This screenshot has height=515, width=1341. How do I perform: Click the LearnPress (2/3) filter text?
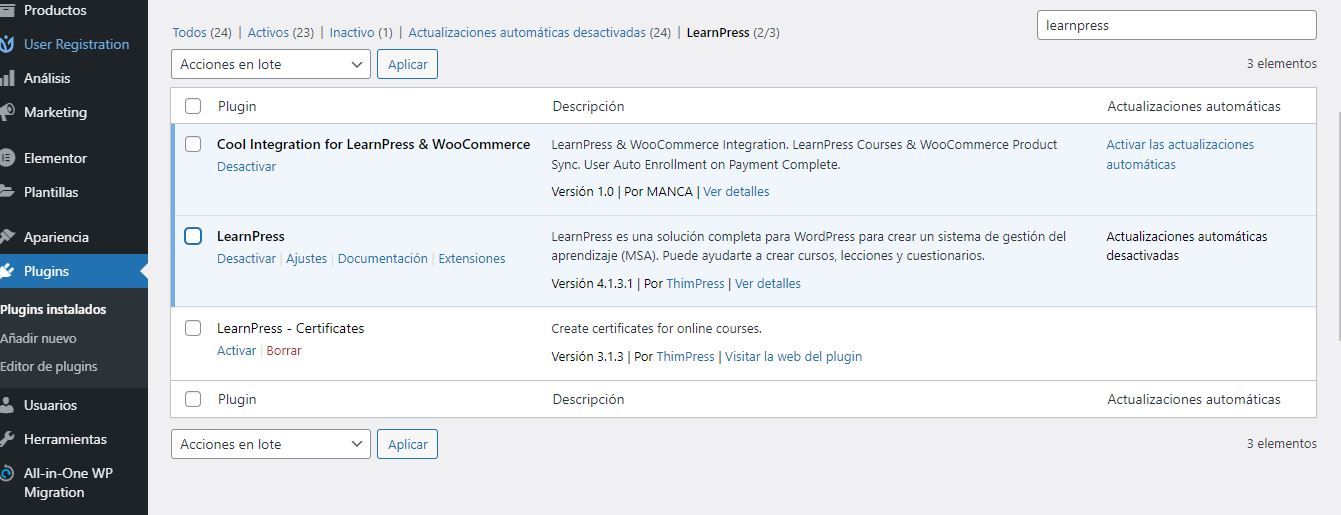[733, 32]
